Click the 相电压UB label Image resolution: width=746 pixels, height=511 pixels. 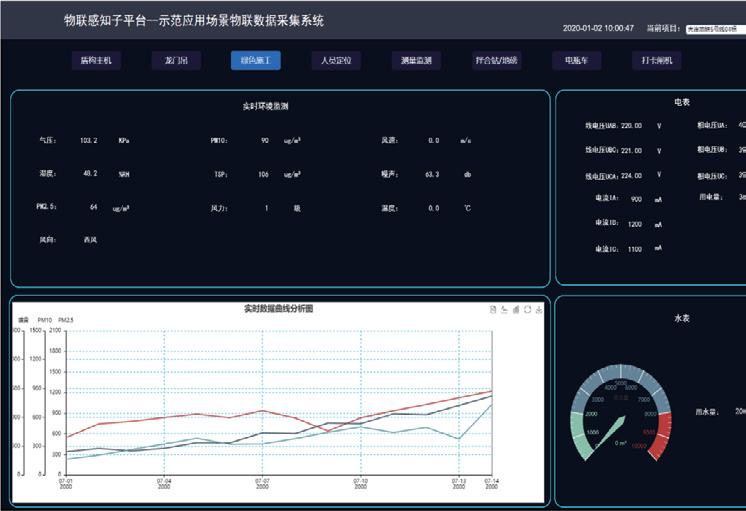click(x=712, y=149)
